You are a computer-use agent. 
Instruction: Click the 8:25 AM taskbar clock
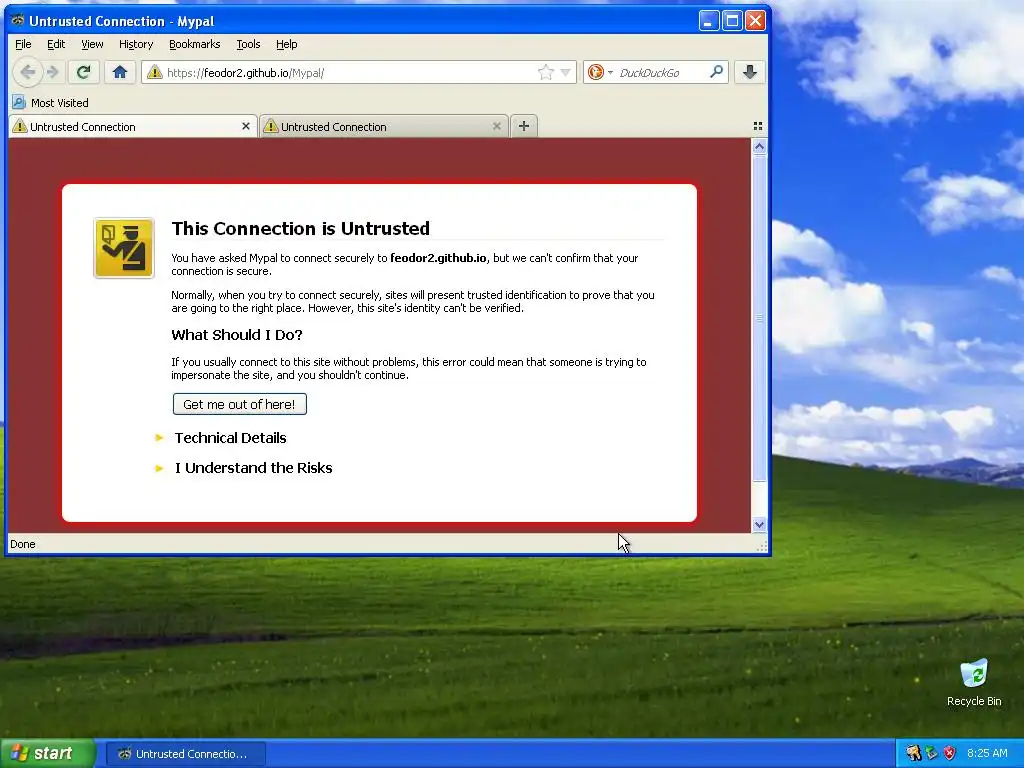pos(987,753)
